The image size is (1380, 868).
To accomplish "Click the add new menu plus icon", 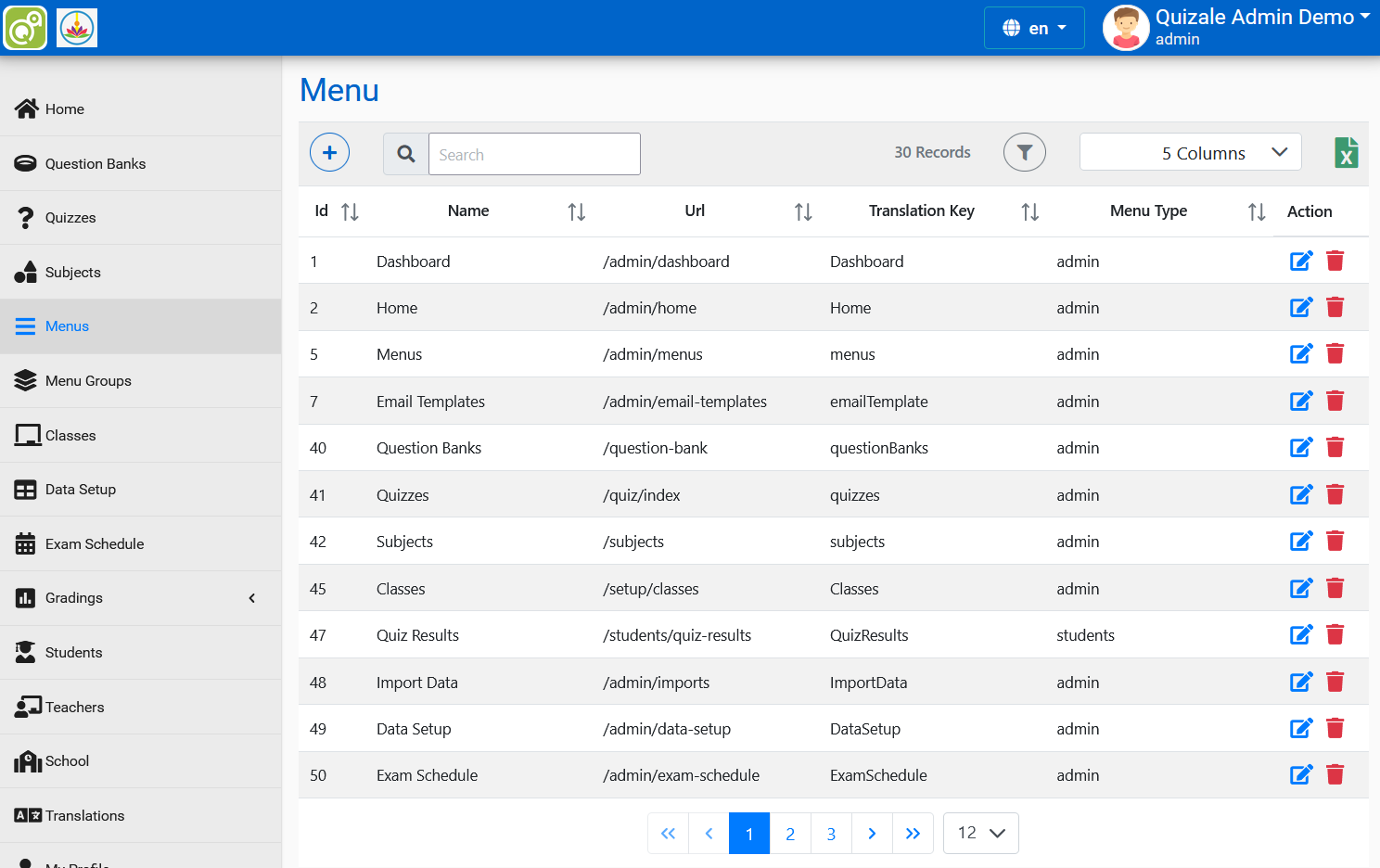I will 329,152.
